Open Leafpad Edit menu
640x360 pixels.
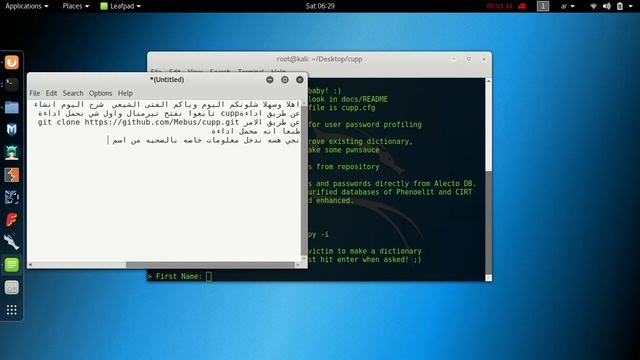(51, 93)
